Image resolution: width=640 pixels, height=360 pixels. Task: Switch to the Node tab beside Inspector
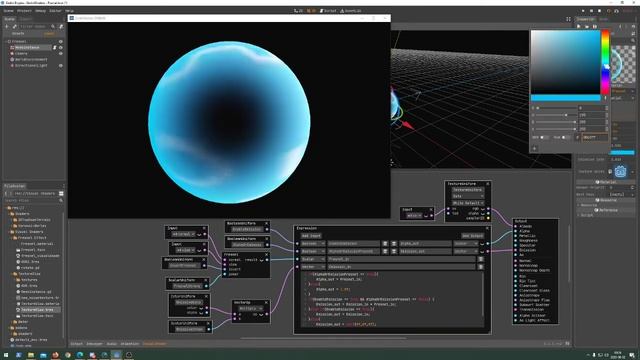pyautogui.click(x=604, y=19)
